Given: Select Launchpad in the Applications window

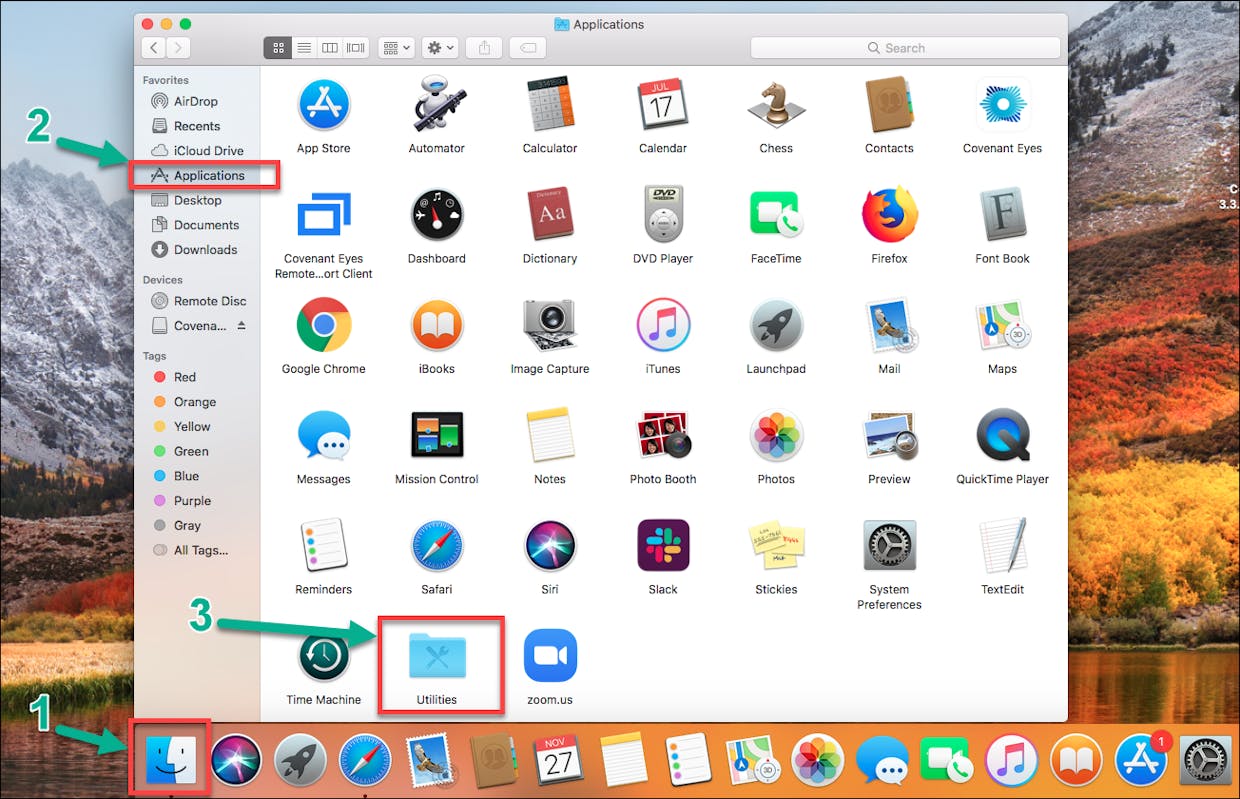Looking at the screenshot, I should (776, 325).
